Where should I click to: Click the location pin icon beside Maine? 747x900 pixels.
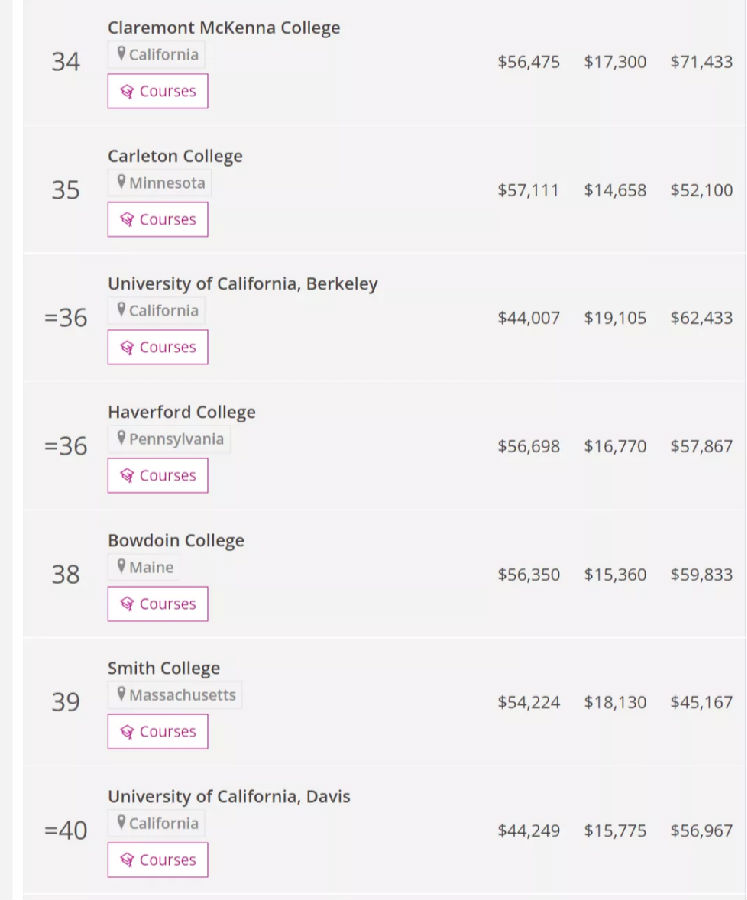122,567
